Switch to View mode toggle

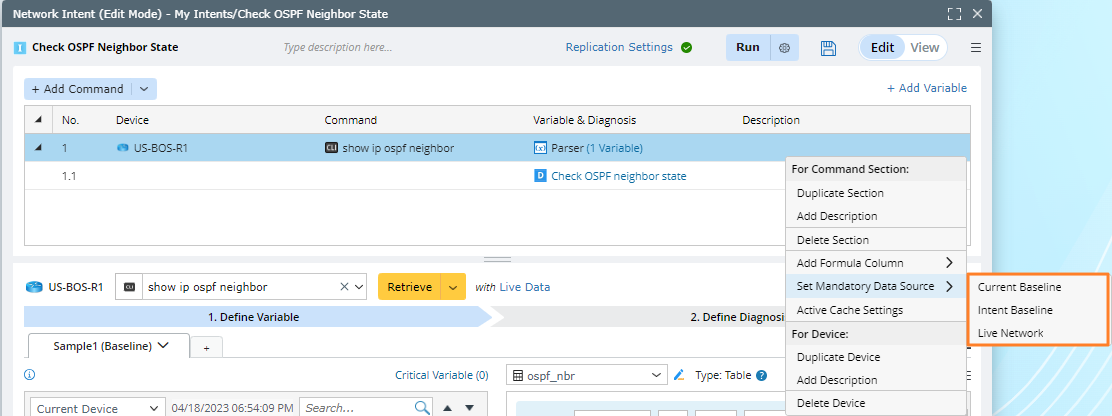tap(924, 47)
